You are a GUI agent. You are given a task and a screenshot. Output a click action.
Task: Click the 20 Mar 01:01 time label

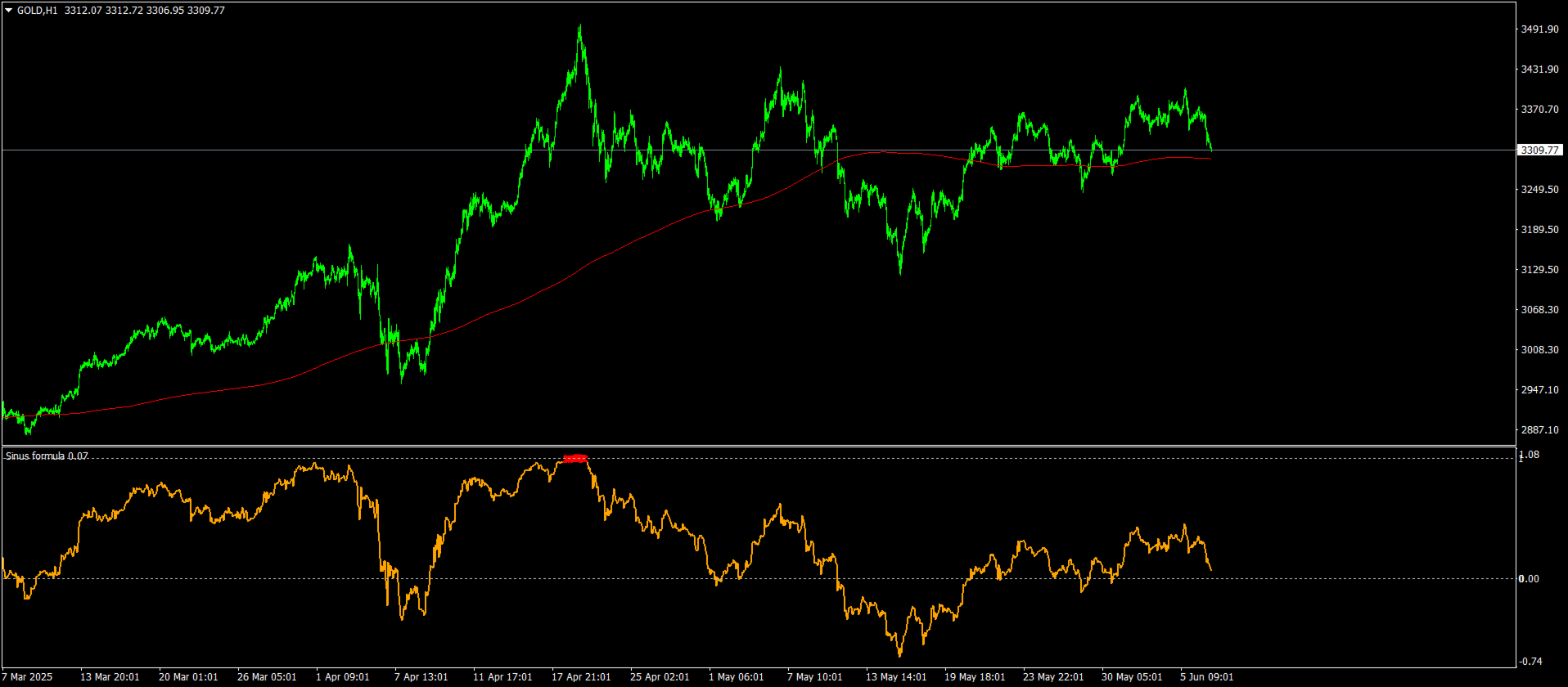188,677
